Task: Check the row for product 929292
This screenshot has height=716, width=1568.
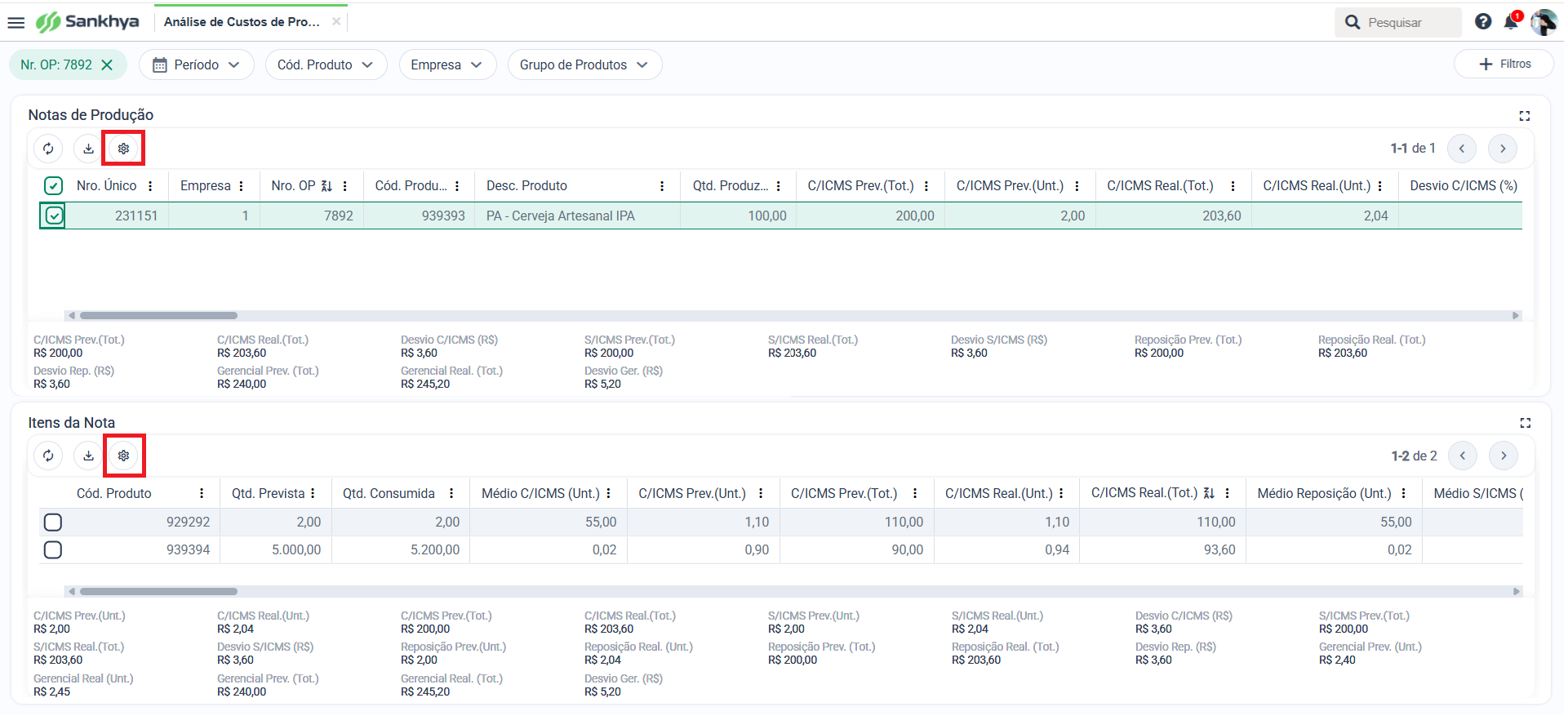Action: (x=53, y=523)
